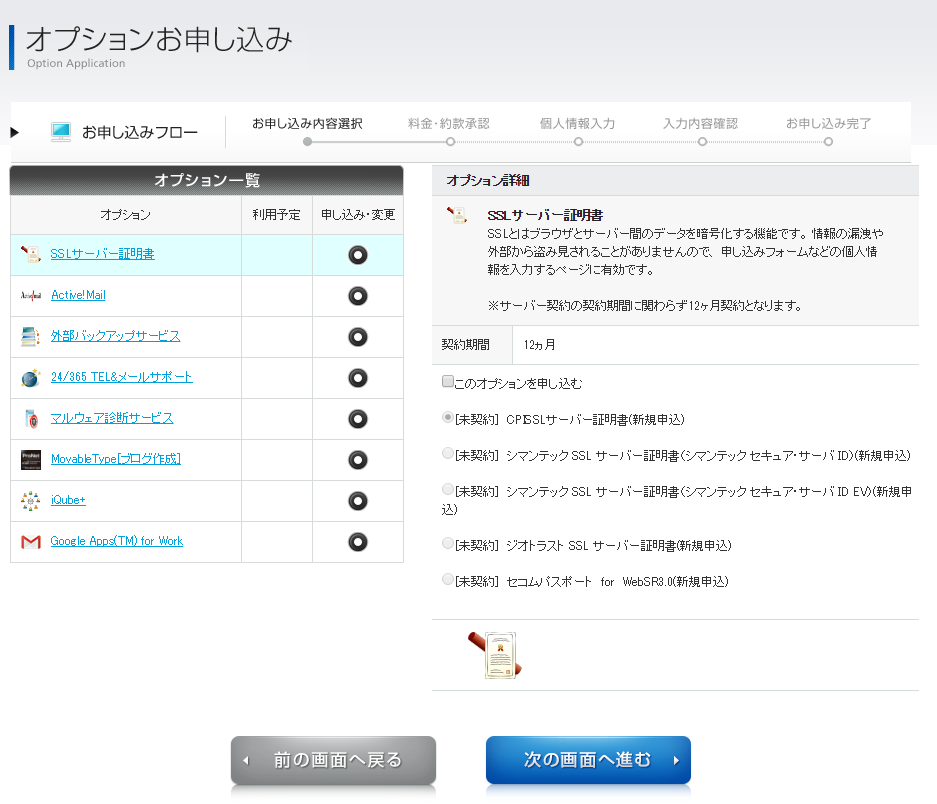Click the SSL server certificate row icon
The width and height of the screenshot is (937, 804).
click(30, 254)
